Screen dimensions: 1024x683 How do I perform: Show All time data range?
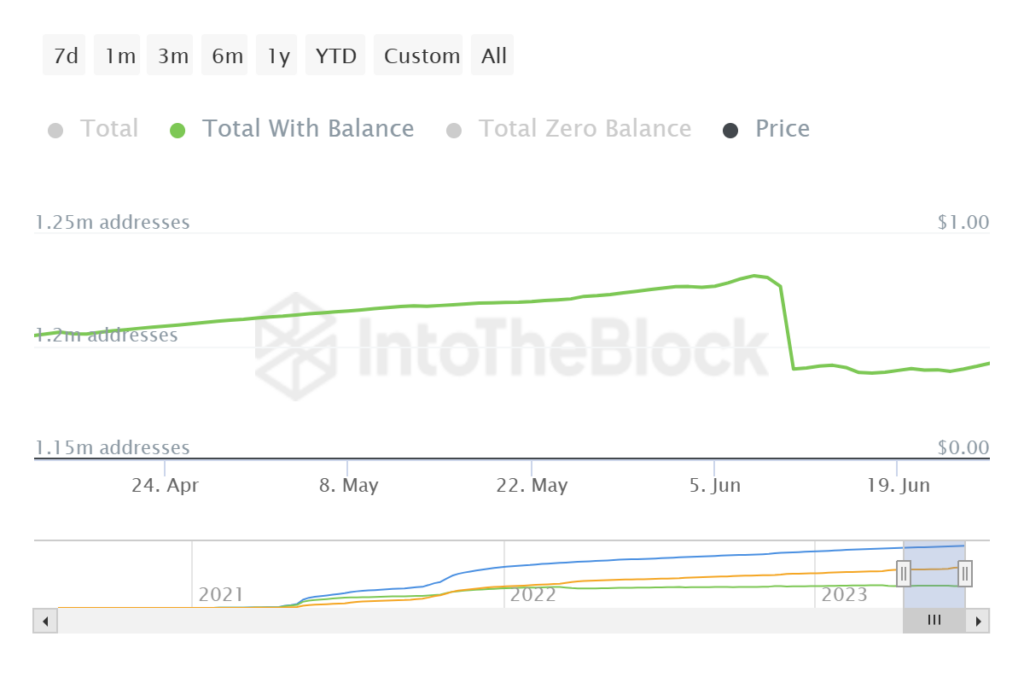(x=494, y=56)
